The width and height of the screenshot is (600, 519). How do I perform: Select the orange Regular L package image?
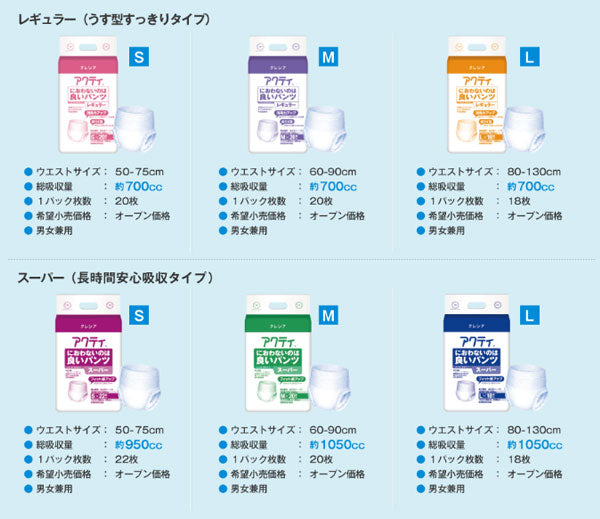click(477, 95)
